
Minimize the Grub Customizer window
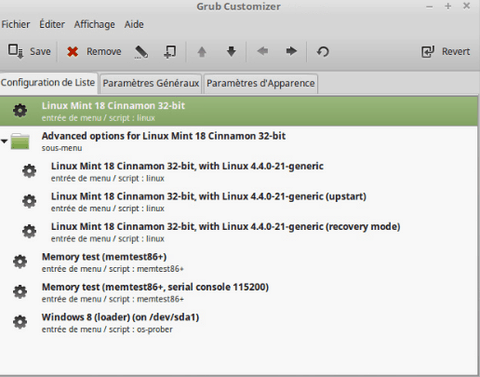tap(429, 7)
